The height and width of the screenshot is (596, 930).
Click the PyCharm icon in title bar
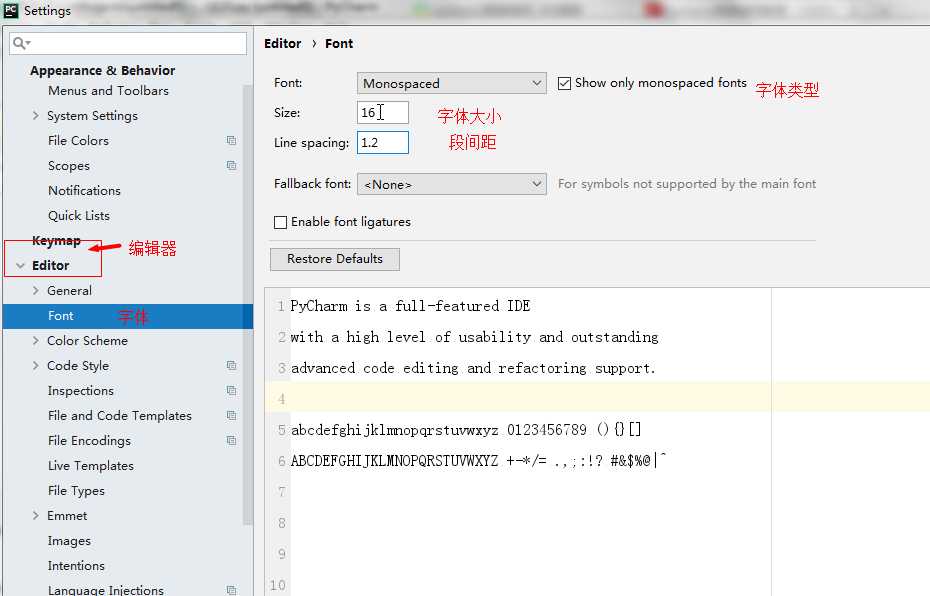(x=11, y=10)
